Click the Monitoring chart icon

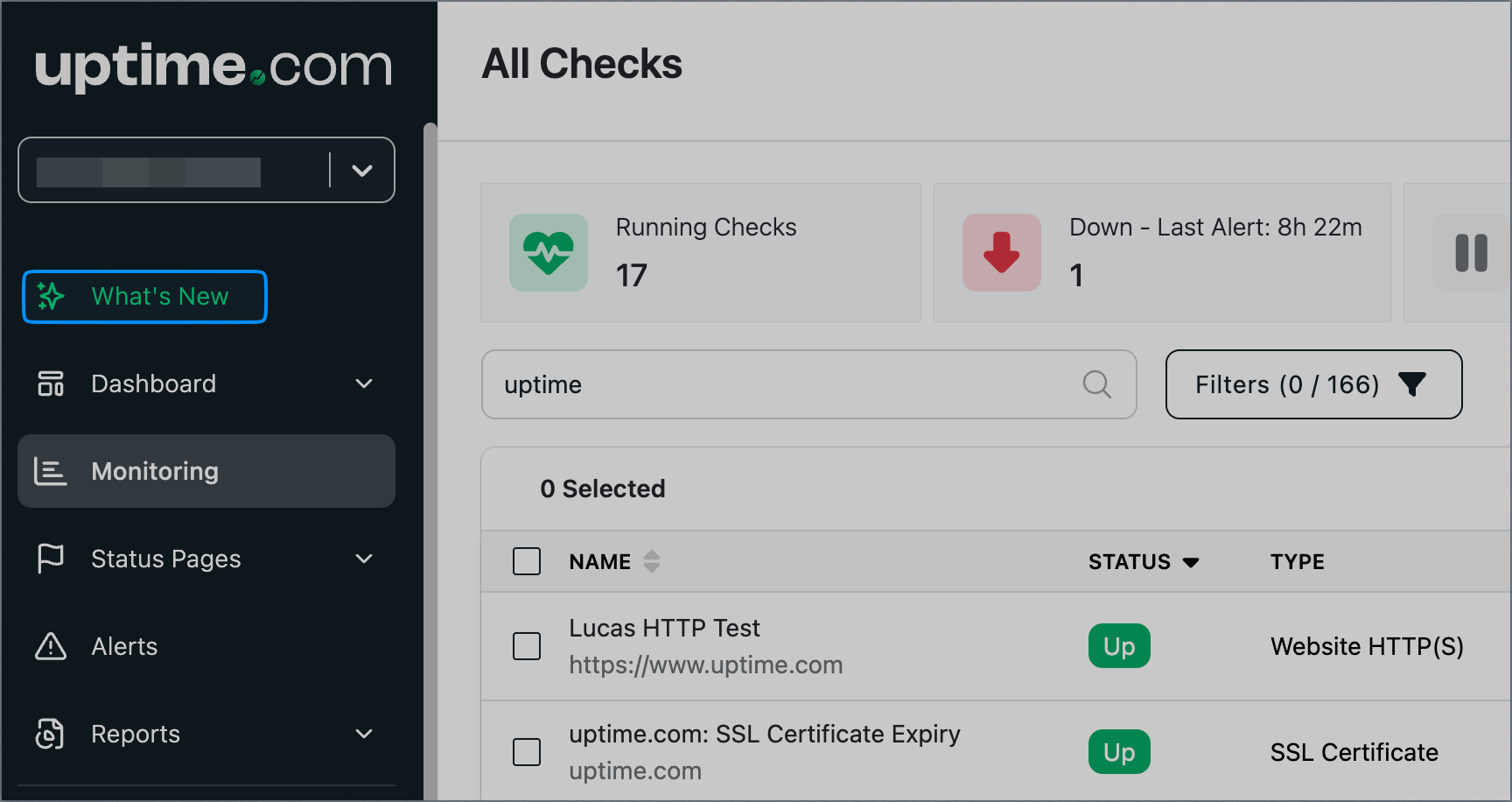pyautogui.click(x=50, y=471)
